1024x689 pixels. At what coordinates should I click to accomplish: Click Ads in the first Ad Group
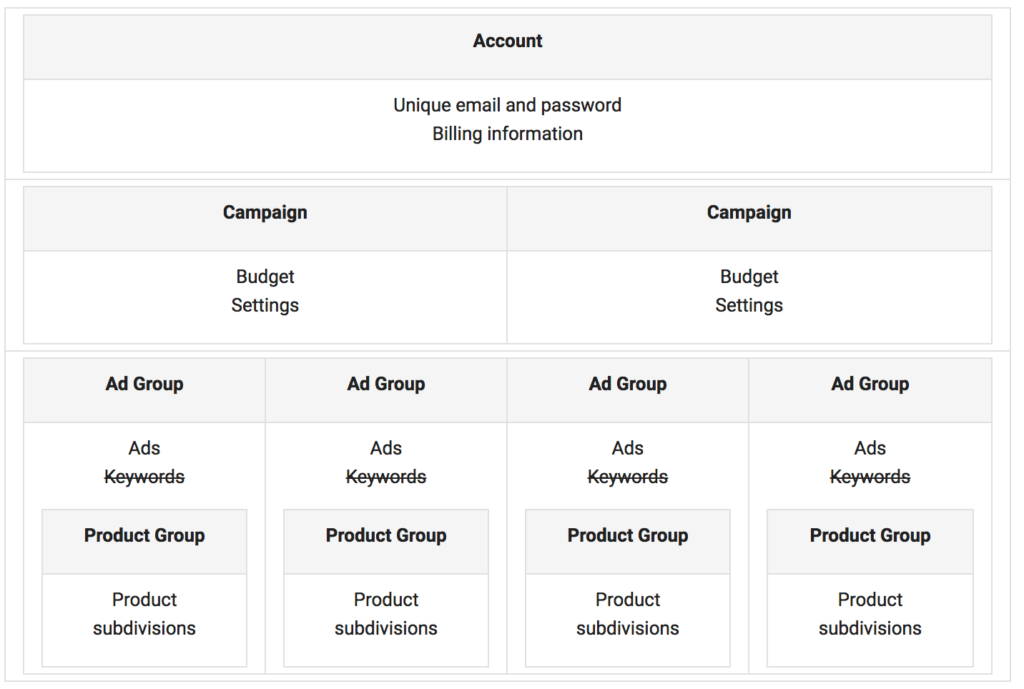(x=144, y=448)
